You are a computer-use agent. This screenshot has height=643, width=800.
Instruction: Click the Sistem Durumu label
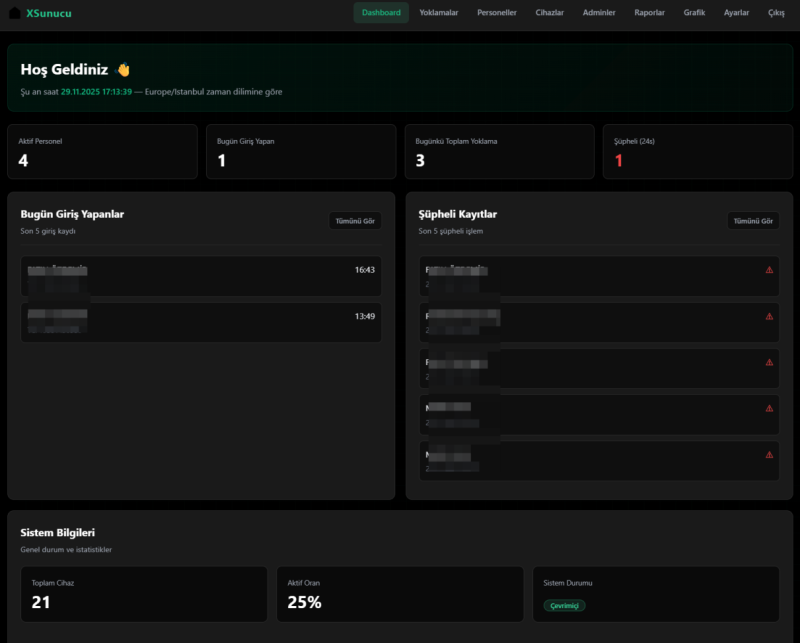tap(568, 583)
